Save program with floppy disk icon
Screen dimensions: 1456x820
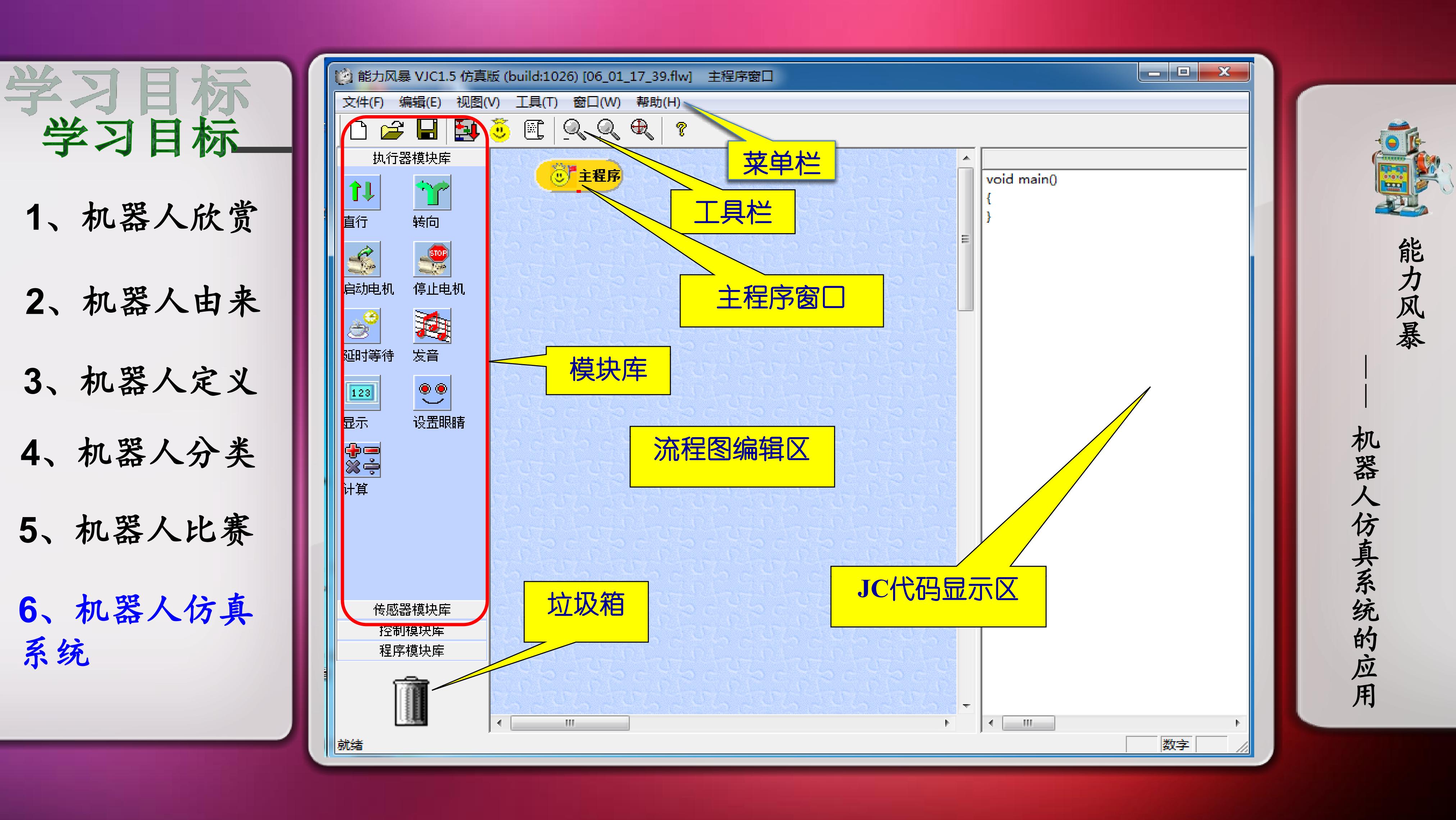tap(427, 130)
